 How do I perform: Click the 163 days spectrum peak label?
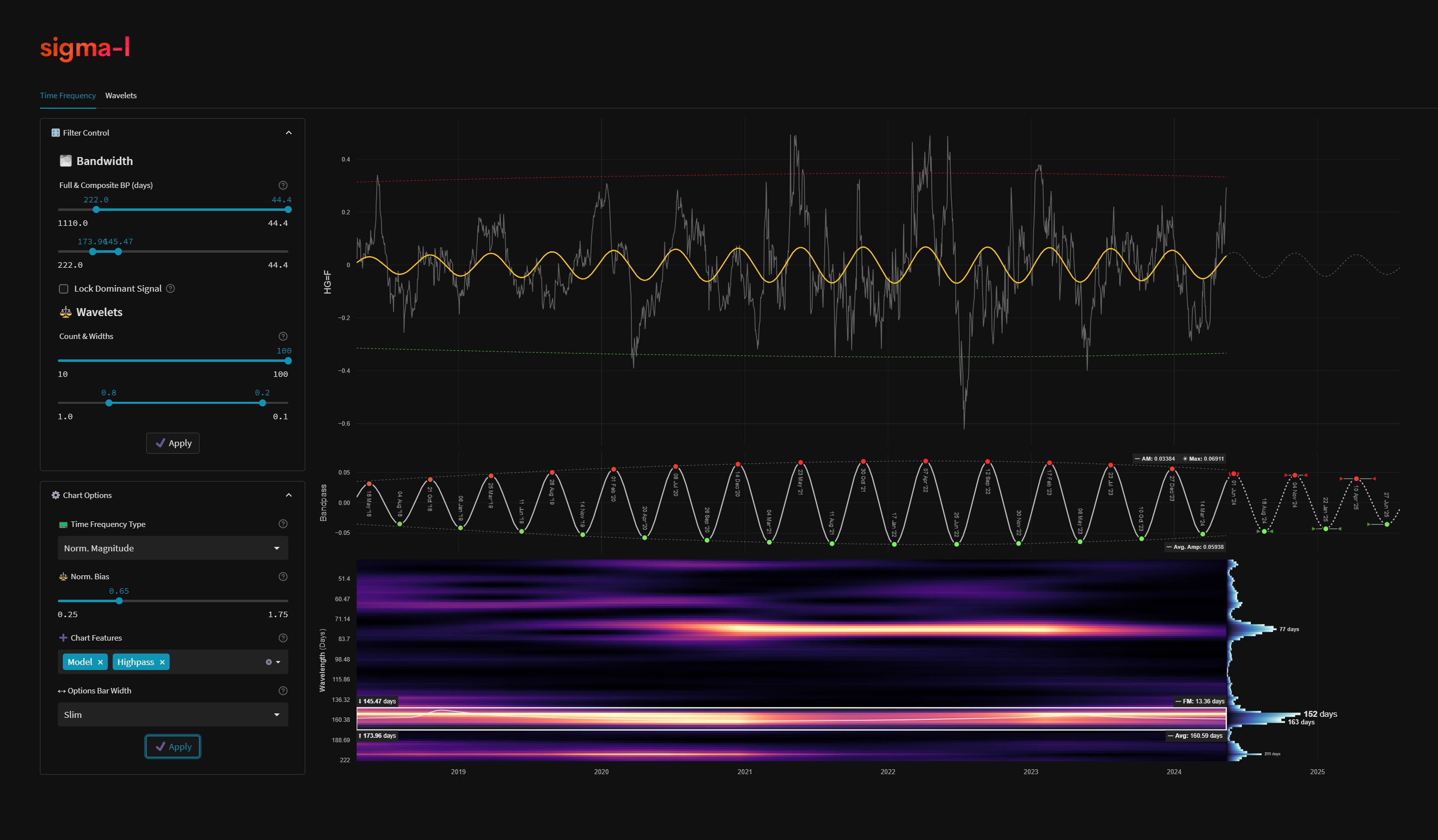(1301, 722)
